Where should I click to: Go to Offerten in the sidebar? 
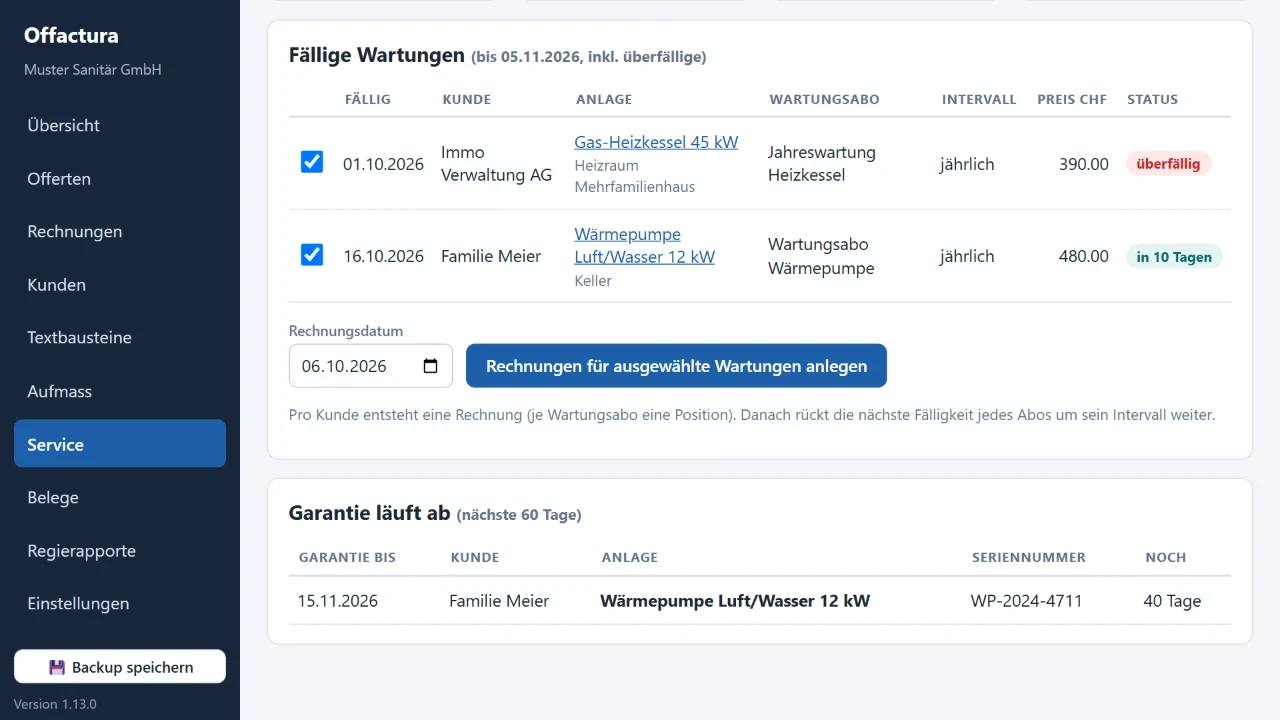pyautogui.click(x=120, y=179)
